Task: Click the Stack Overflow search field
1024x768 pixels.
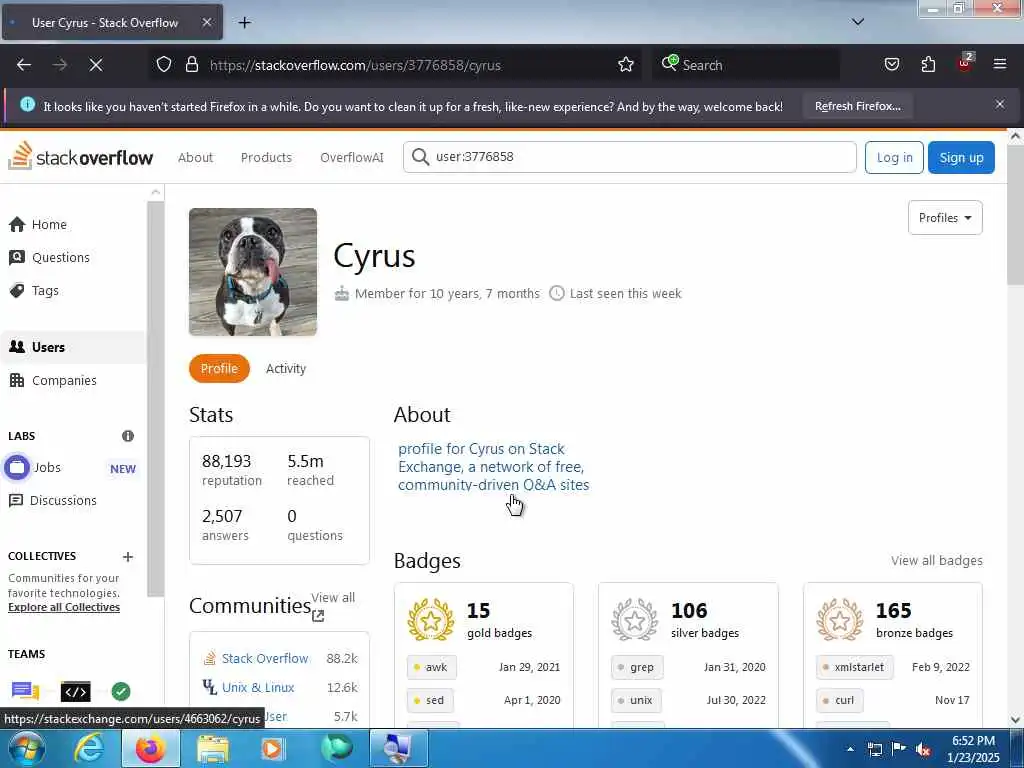Action: [630, 157]
